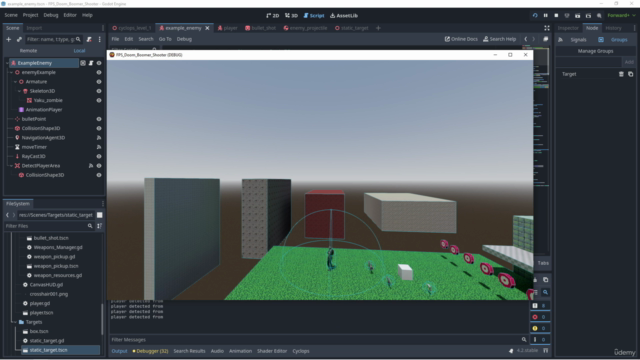This screenshot has height=360, width=640.
Task: Switch to the Inspector tab
Action: pos(568,28)
